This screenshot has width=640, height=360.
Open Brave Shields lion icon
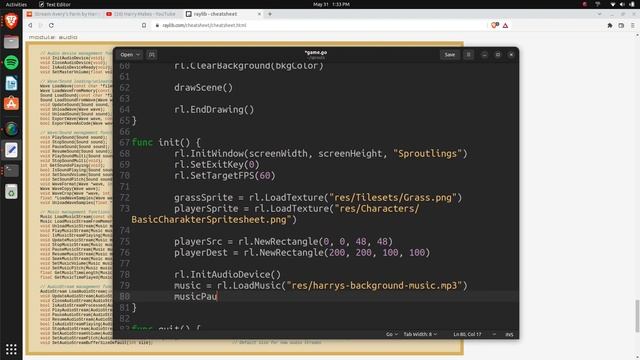tap(495, 25)
